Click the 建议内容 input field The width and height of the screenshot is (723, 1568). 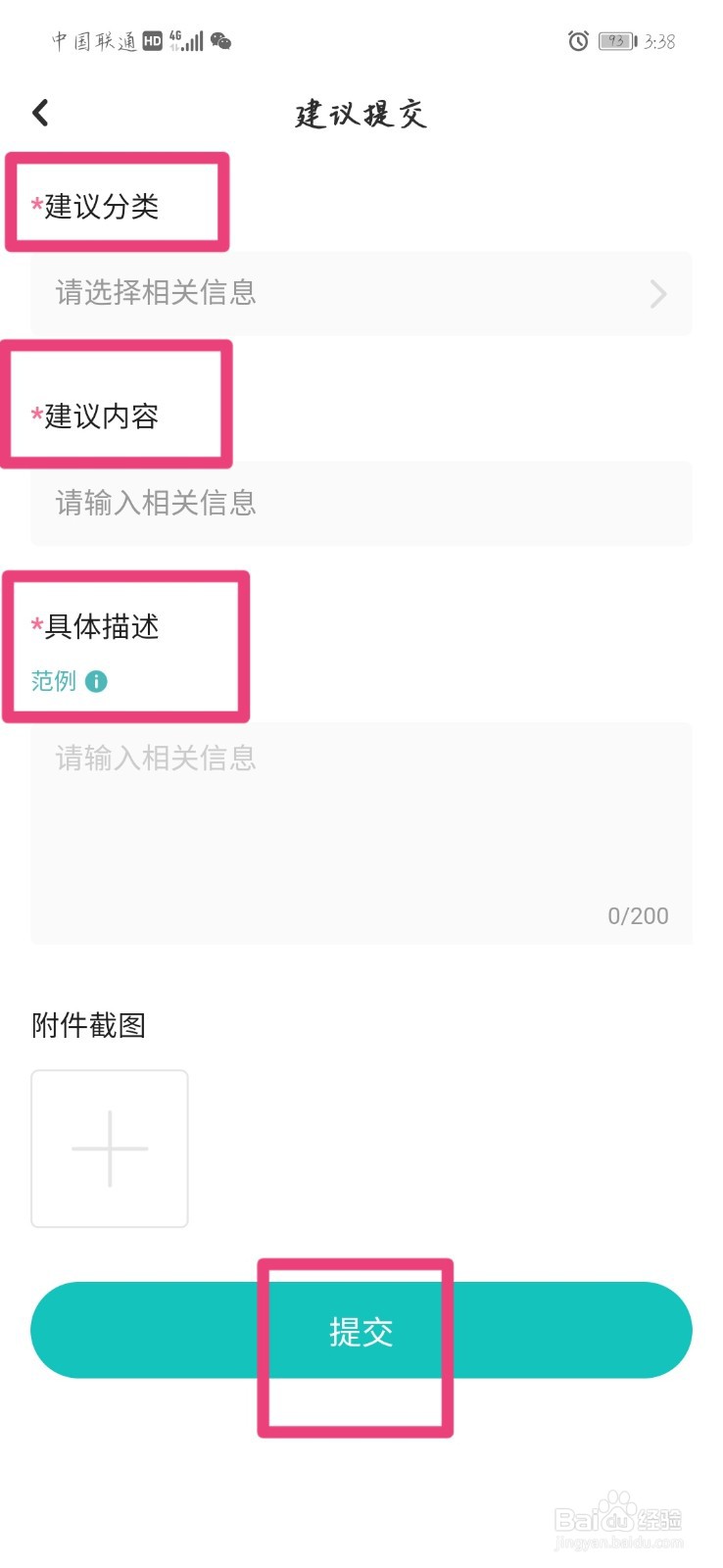(x=361, y=503)
